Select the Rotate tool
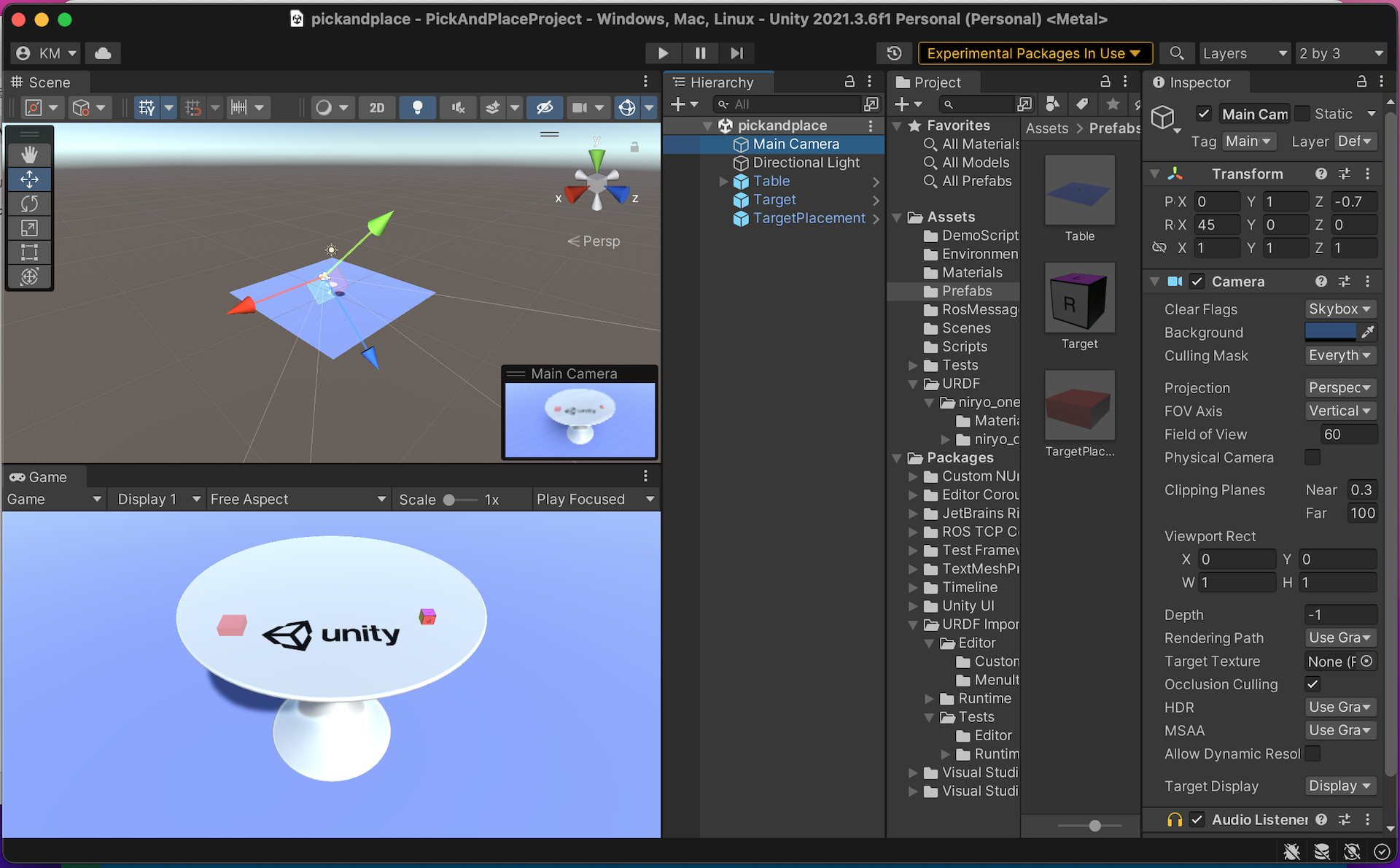The height and width of the screenshot is (868, 1400). pyautogui.click(x=29, y=204)
